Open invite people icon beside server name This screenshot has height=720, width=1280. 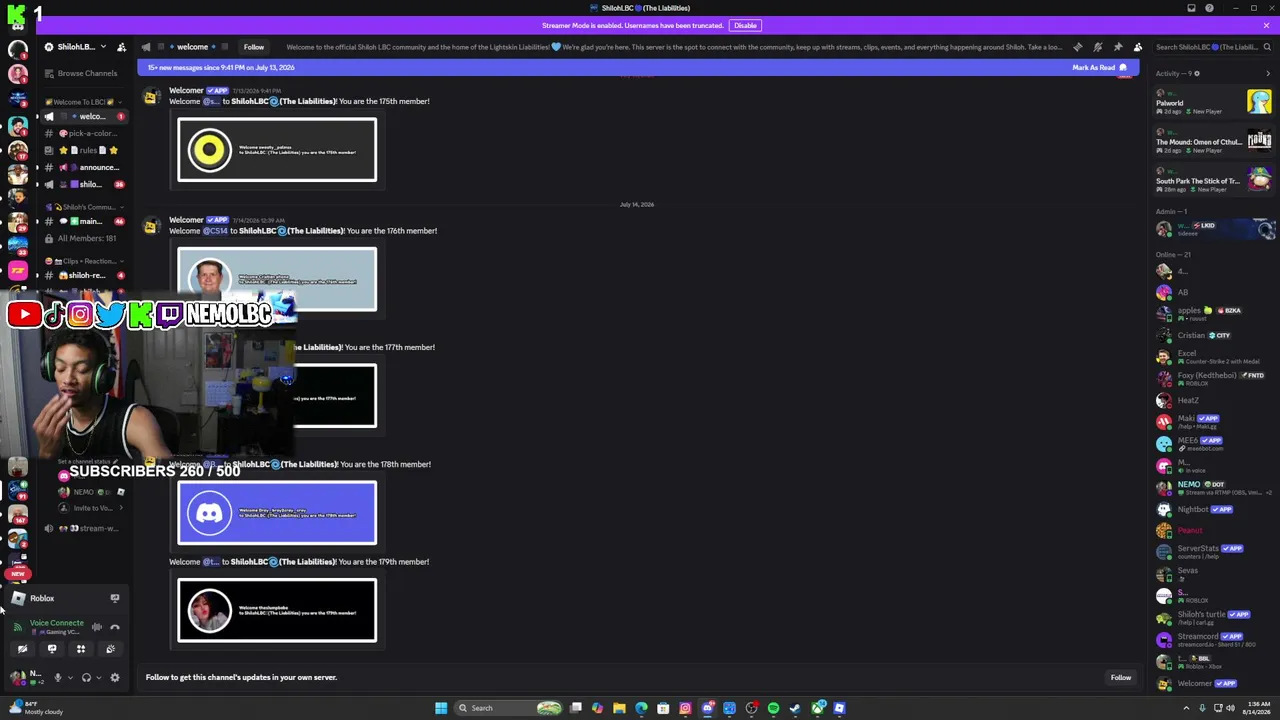point(121,47)
